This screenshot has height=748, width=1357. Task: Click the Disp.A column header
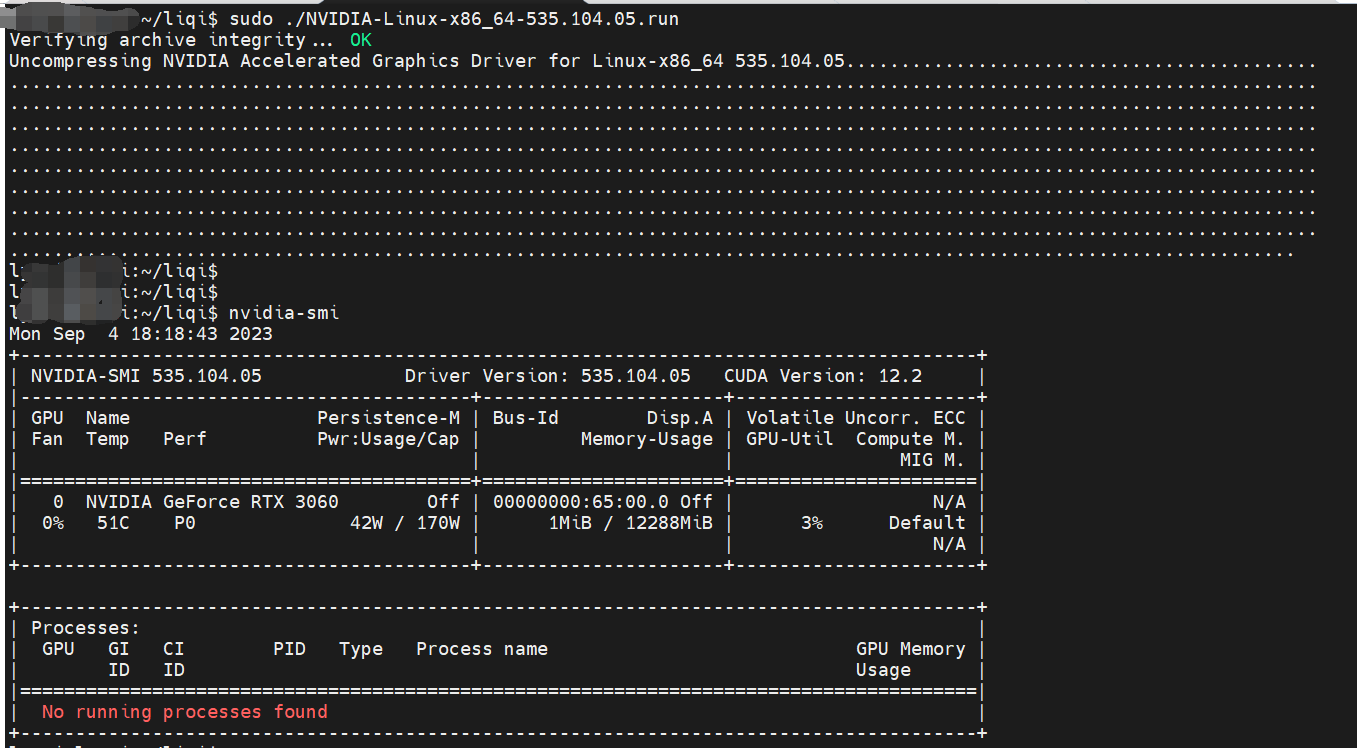point(680,418)
